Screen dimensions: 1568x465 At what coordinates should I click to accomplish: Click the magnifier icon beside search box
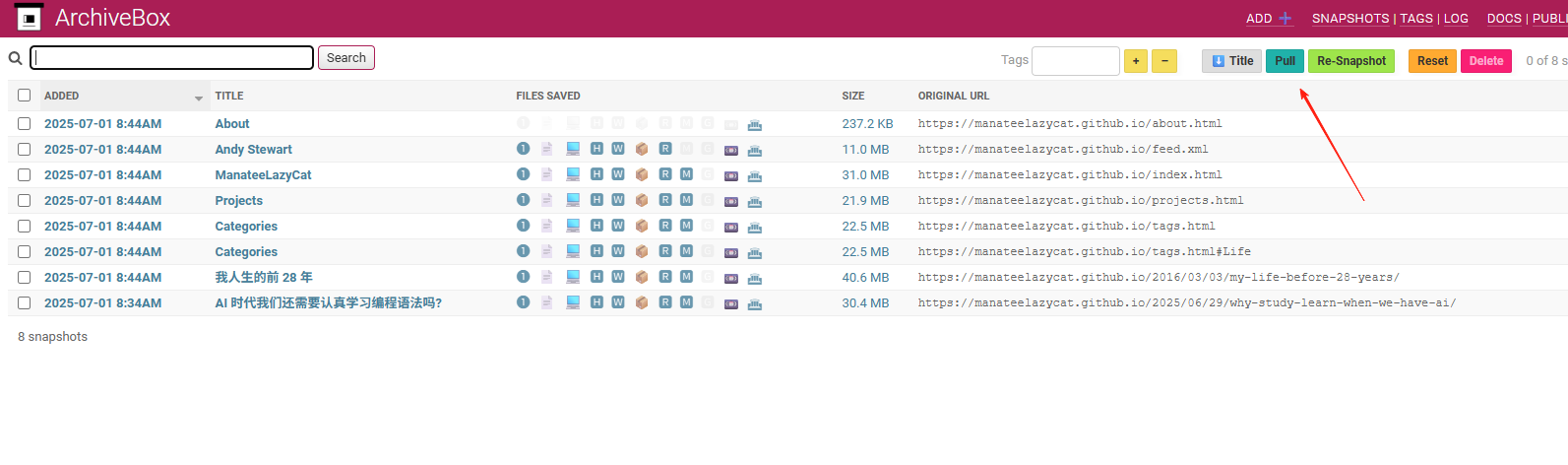pos(16,58)
